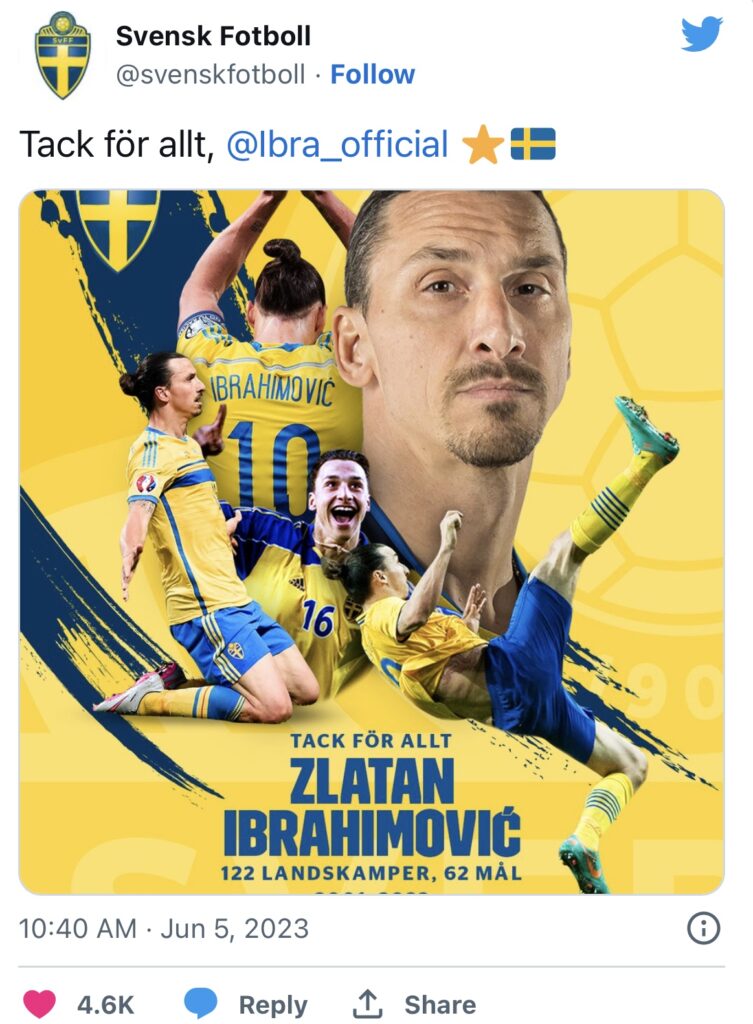Click the gold star emoji

(483, 144)
